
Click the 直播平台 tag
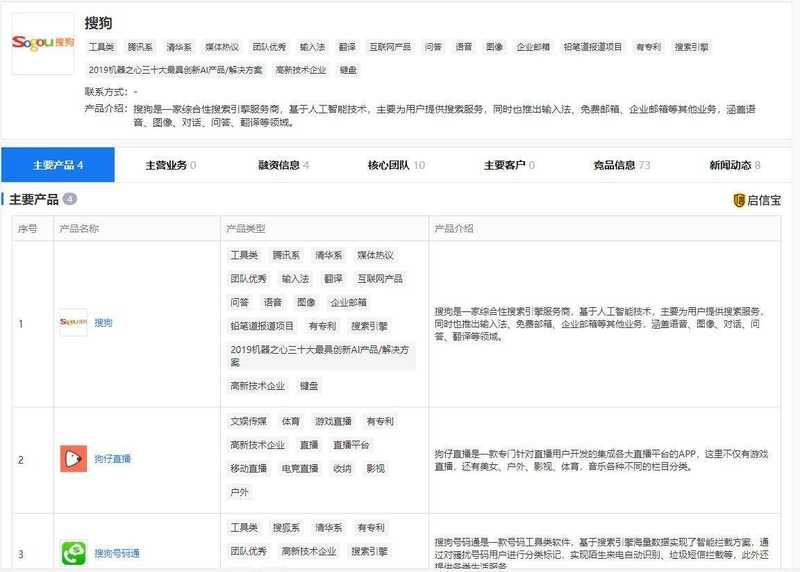(x=351, y=445)
